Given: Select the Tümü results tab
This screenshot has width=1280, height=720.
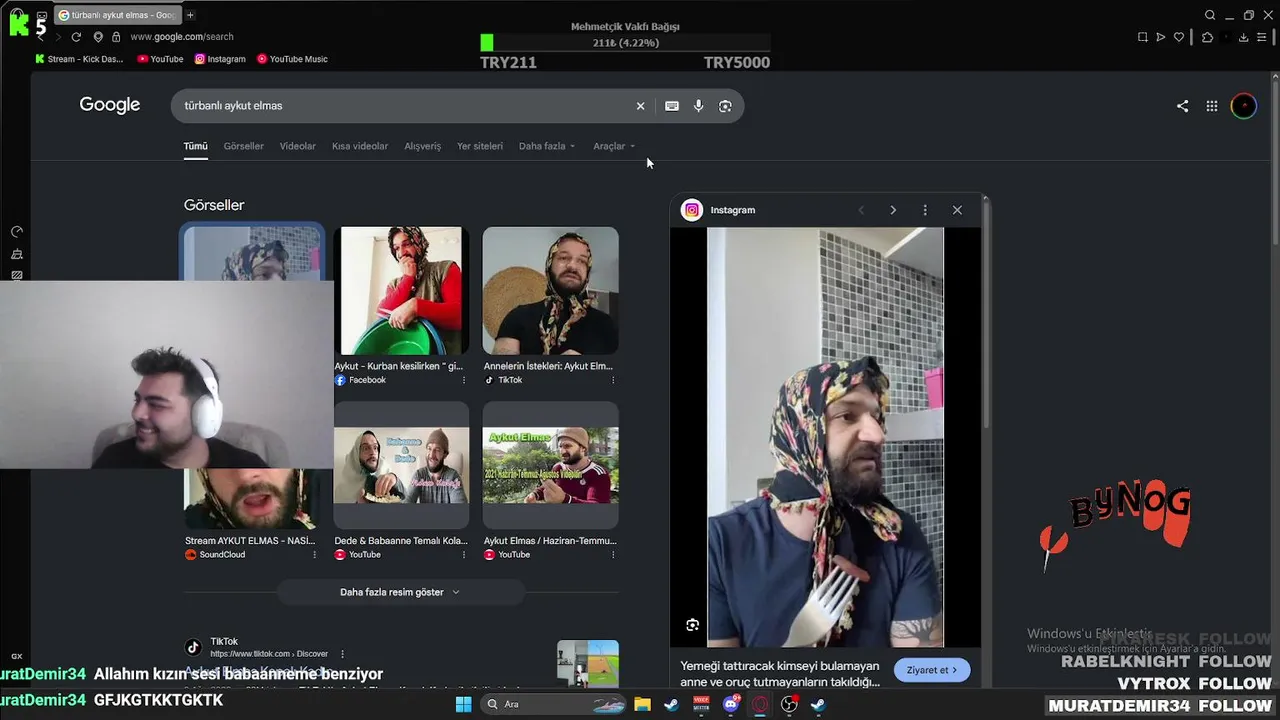Looking at the screenshot, I should point(195,146).
